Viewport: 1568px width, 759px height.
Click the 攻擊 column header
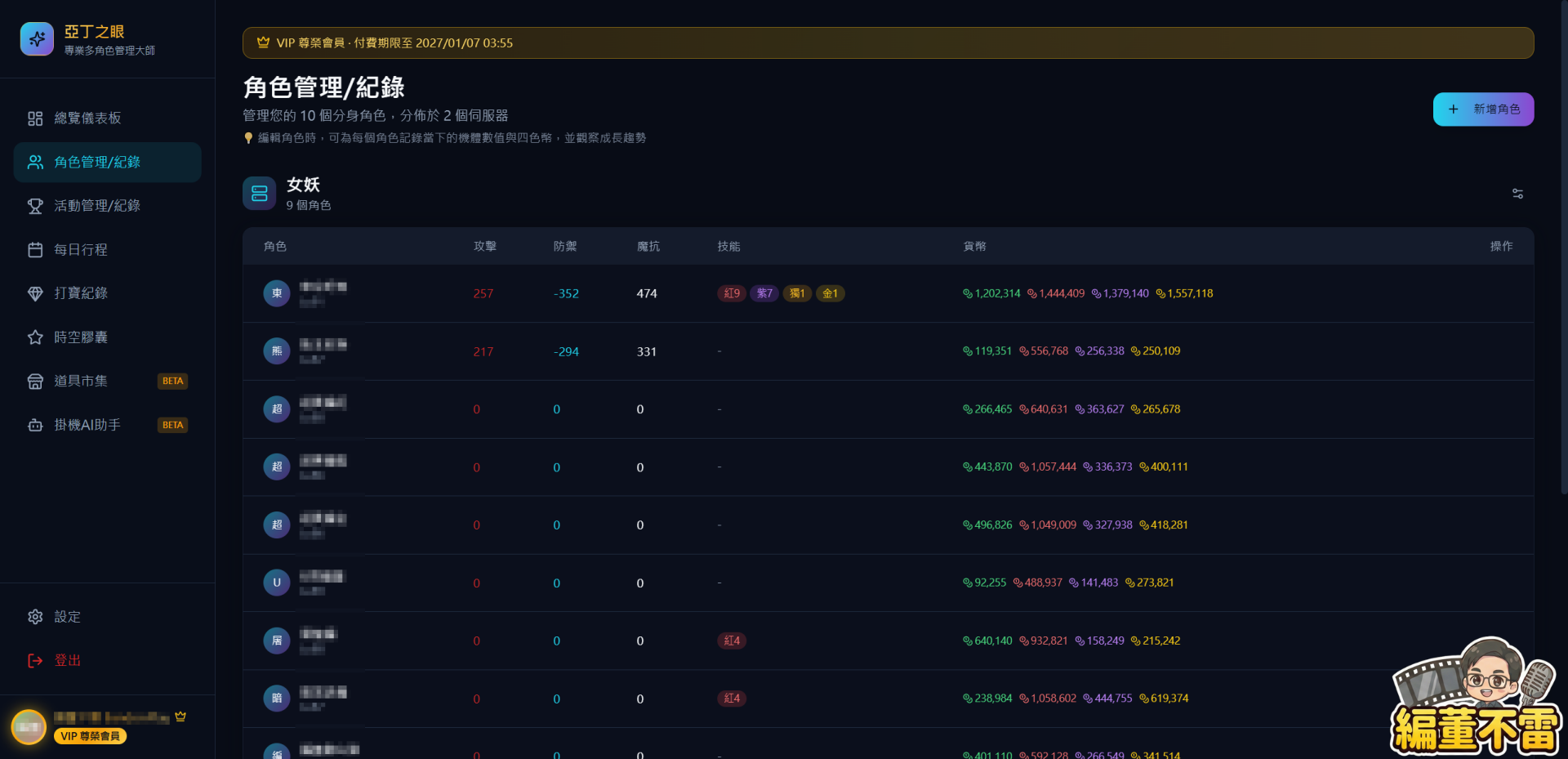point(485,246)
